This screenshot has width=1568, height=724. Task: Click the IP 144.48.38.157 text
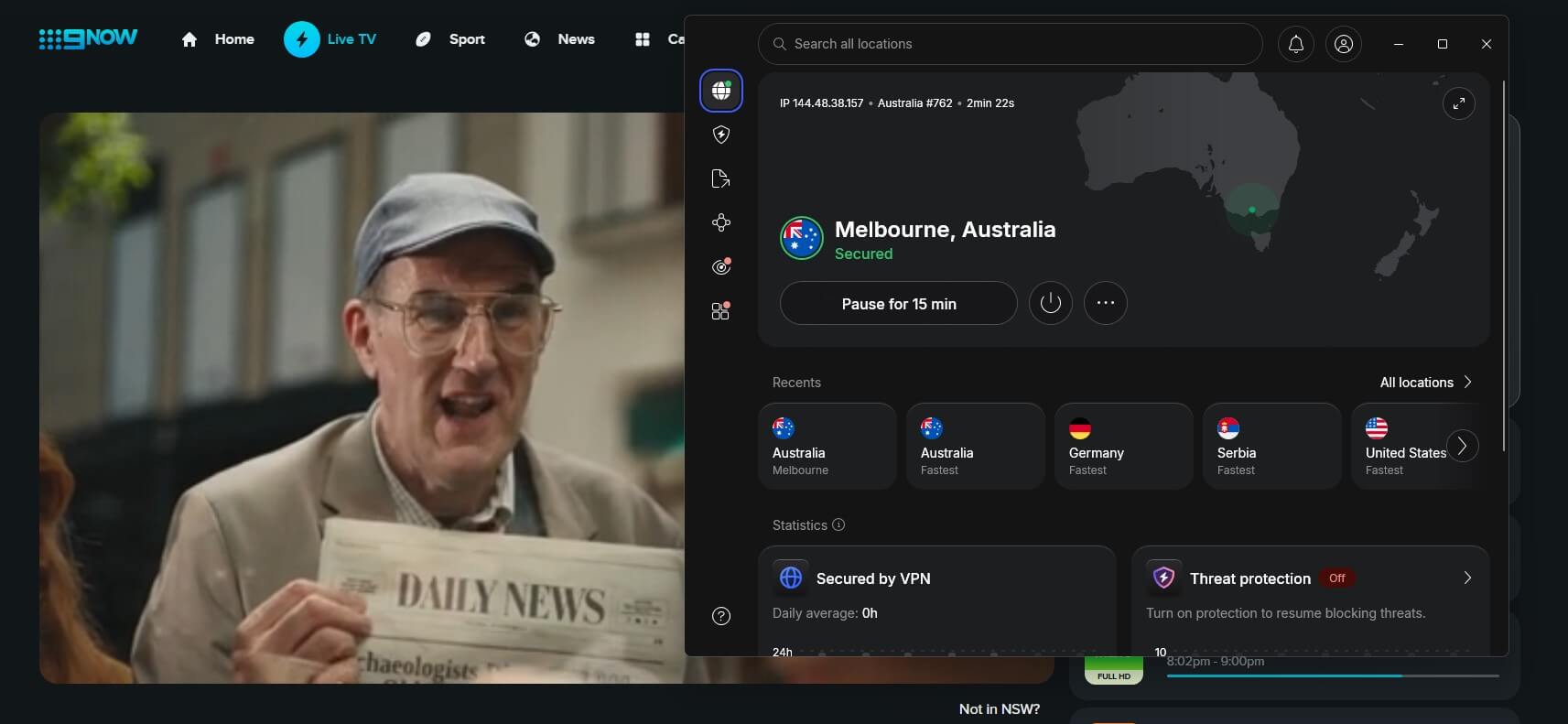pos(821,103)
